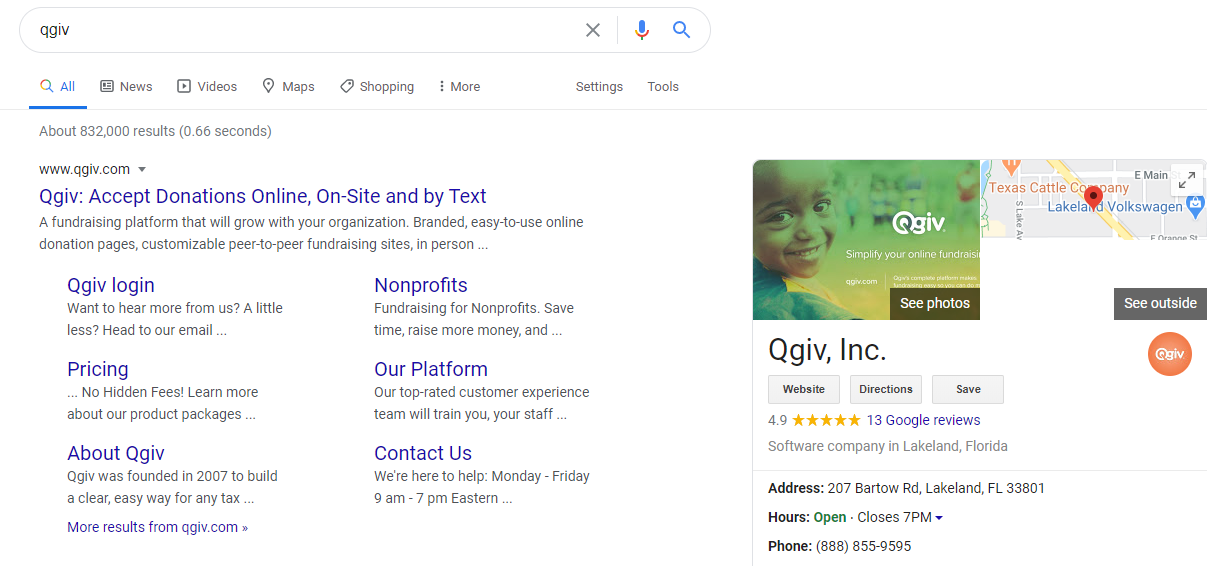Open the www.qgiv.com dropdown arrow
This screenshot has height=566, width=1207.
(x=142, y=169)
